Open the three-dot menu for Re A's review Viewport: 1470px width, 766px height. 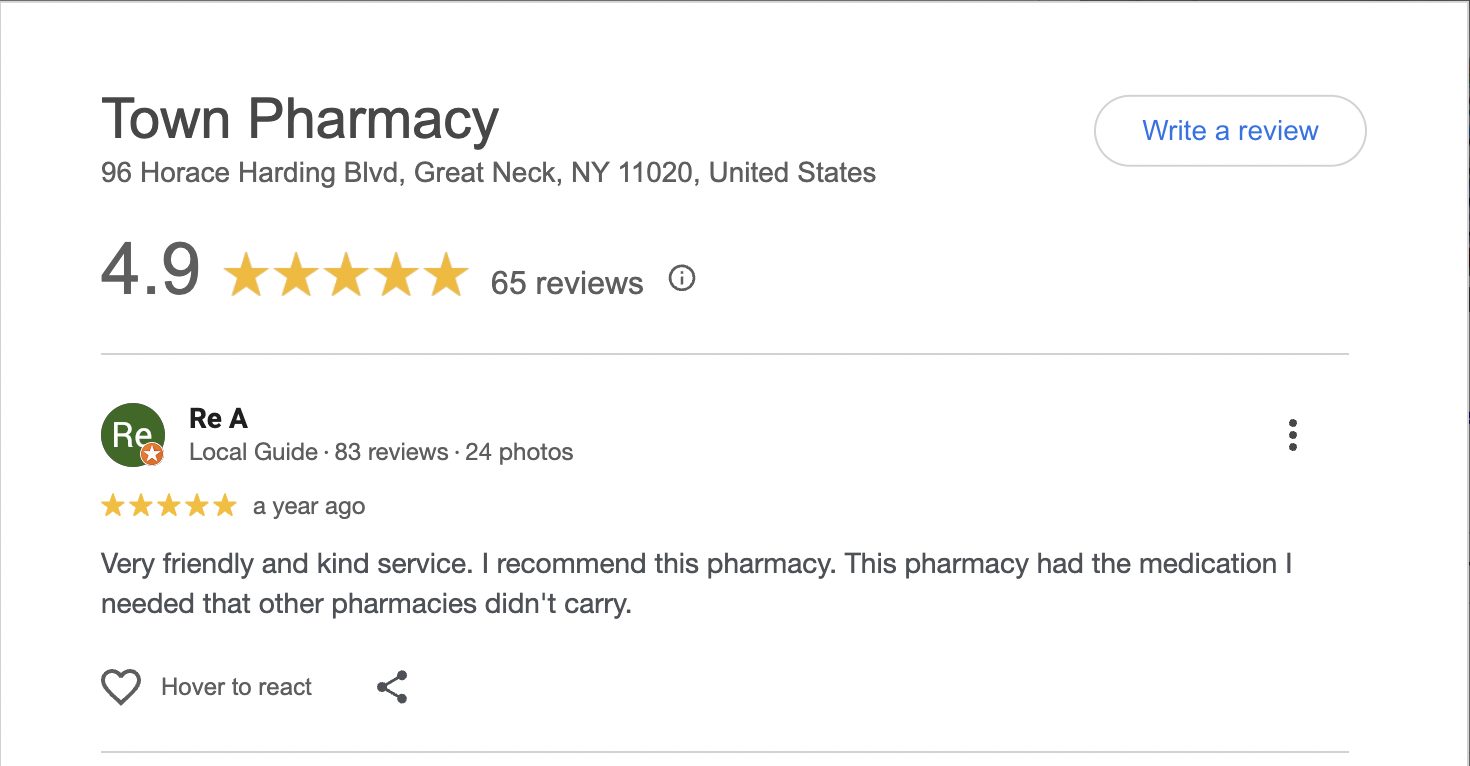(1292, 436)
